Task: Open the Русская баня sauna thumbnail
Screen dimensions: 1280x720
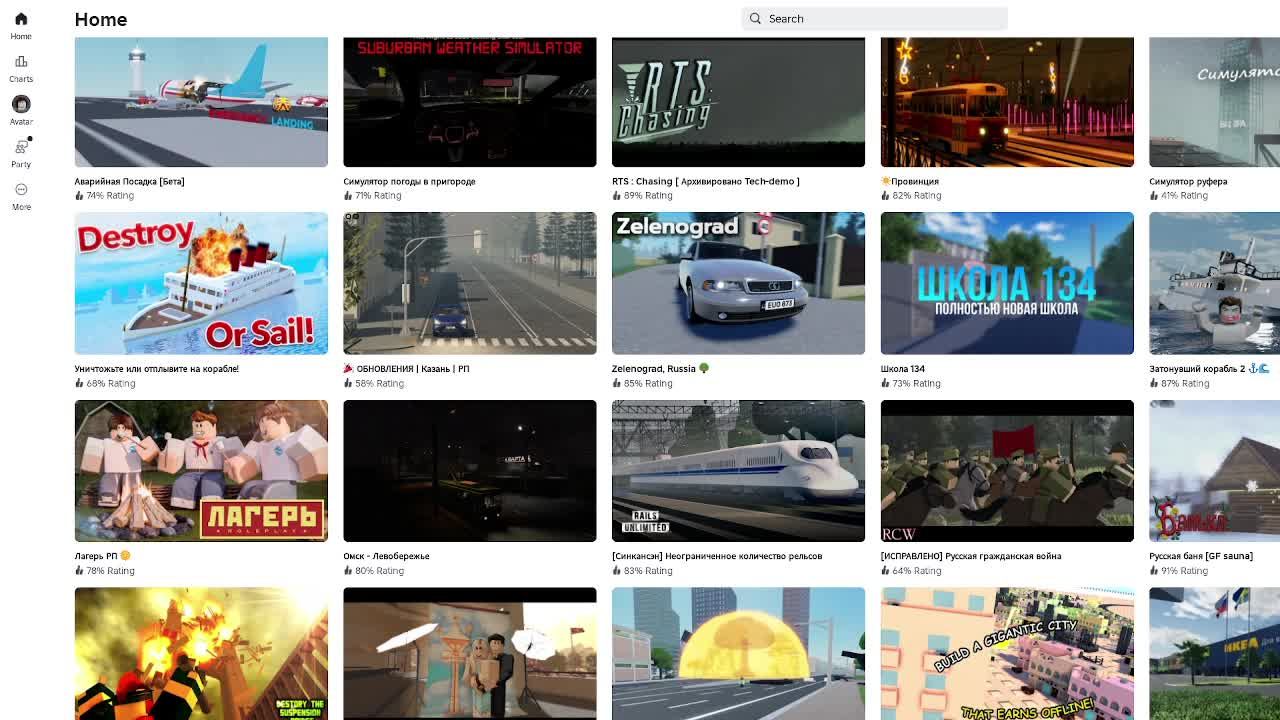Action: coord(1214,471)
